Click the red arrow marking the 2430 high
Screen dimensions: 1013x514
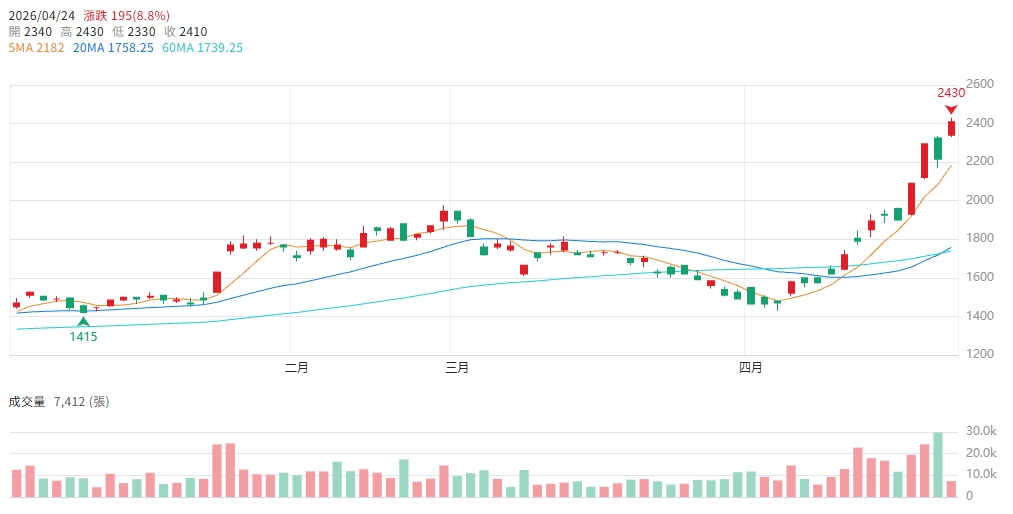(951, 109)
